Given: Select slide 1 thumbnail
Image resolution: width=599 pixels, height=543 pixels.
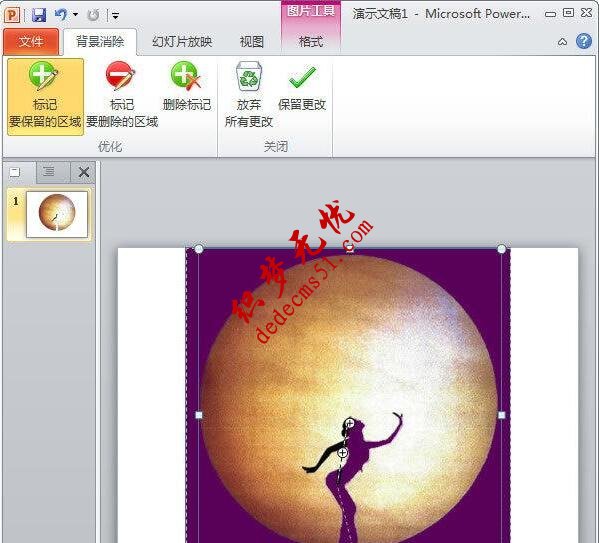Looking at the screenshot, I should (57, 214).
